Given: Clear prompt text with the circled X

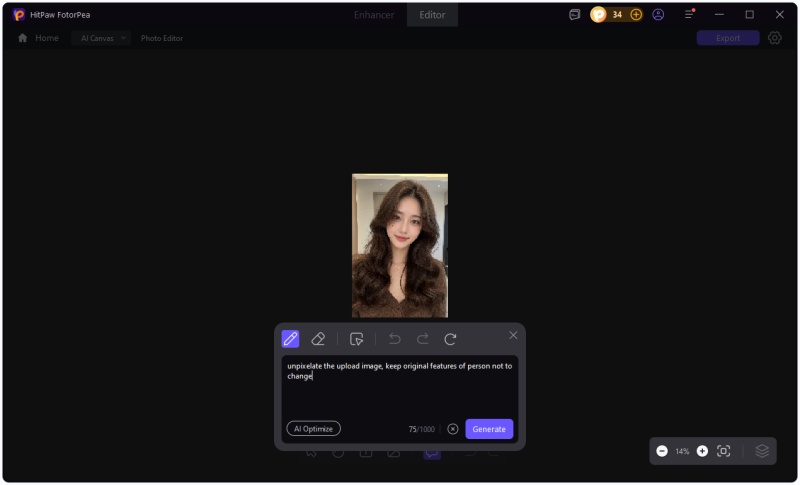Looking at the screenshot, I should [453, 429].
